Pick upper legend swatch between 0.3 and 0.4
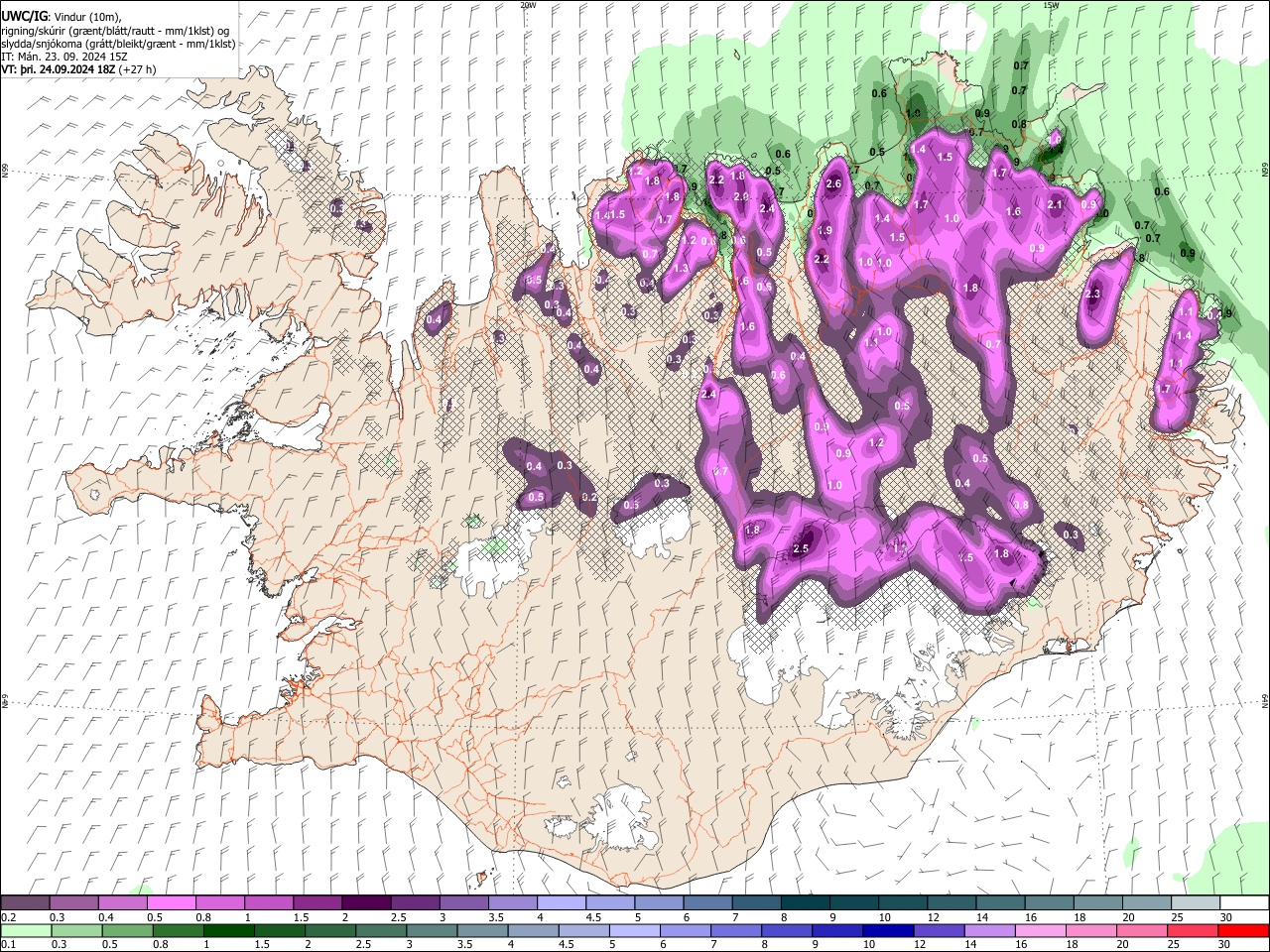The height and width of the screenshot is (952, 1270). pos(73,902)
